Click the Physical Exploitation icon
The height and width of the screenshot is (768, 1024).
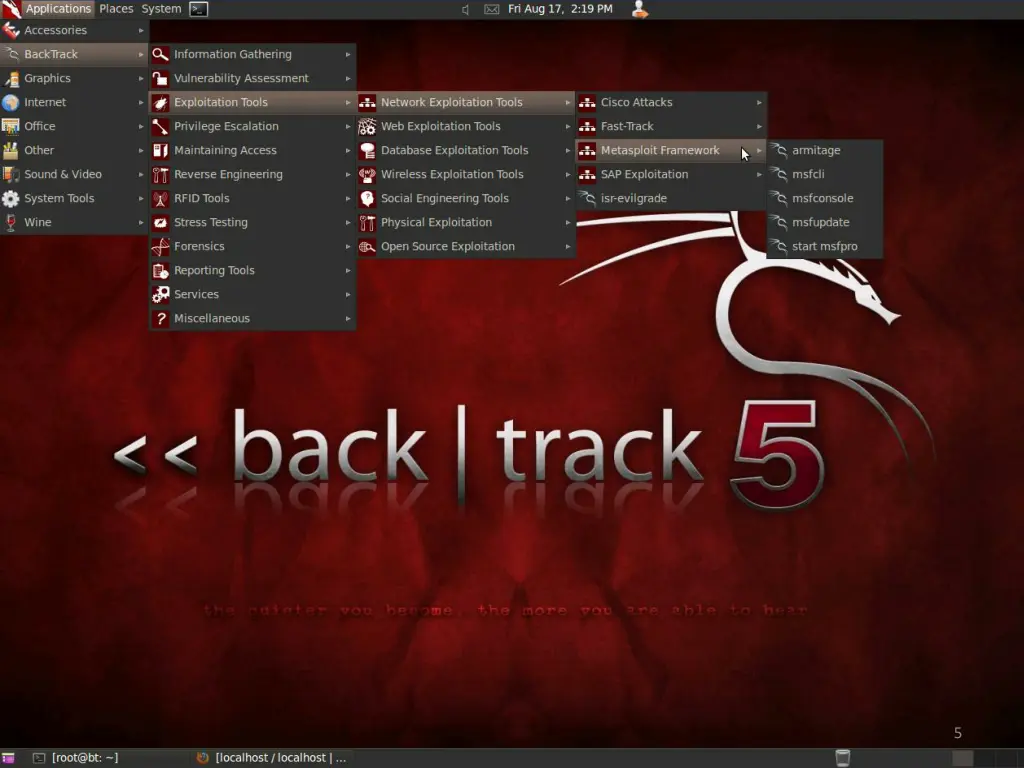pos(367,223)
